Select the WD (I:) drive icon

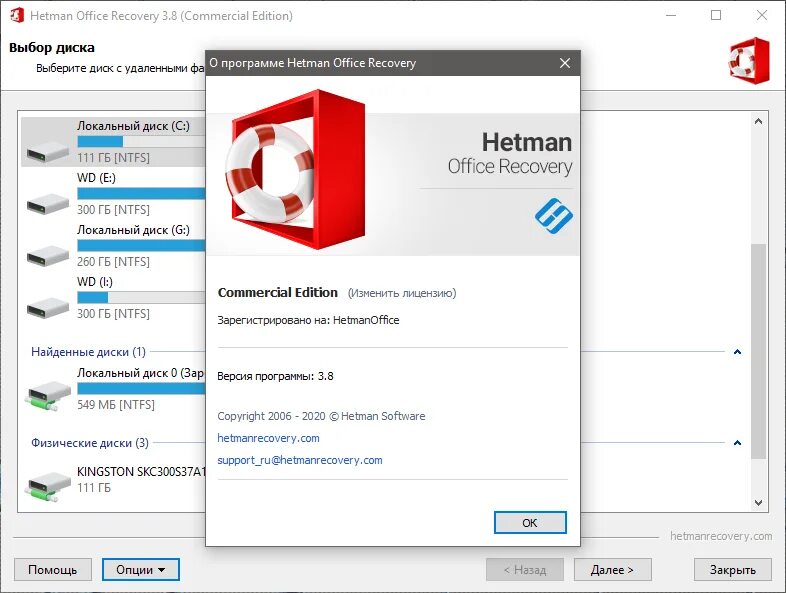[48, 308]
